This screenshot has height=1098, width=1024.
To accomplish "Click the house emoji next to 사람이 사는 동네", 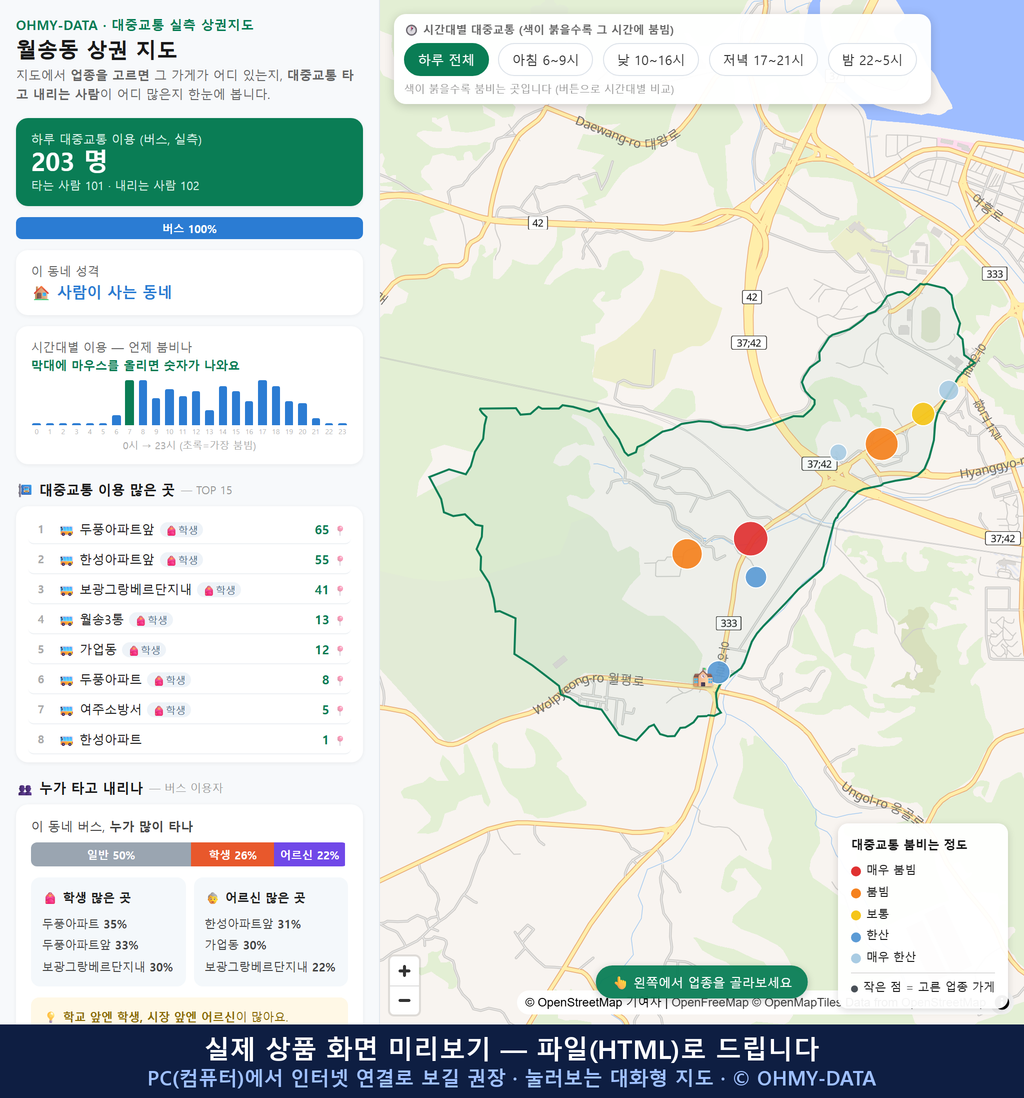I will (41, 293).
